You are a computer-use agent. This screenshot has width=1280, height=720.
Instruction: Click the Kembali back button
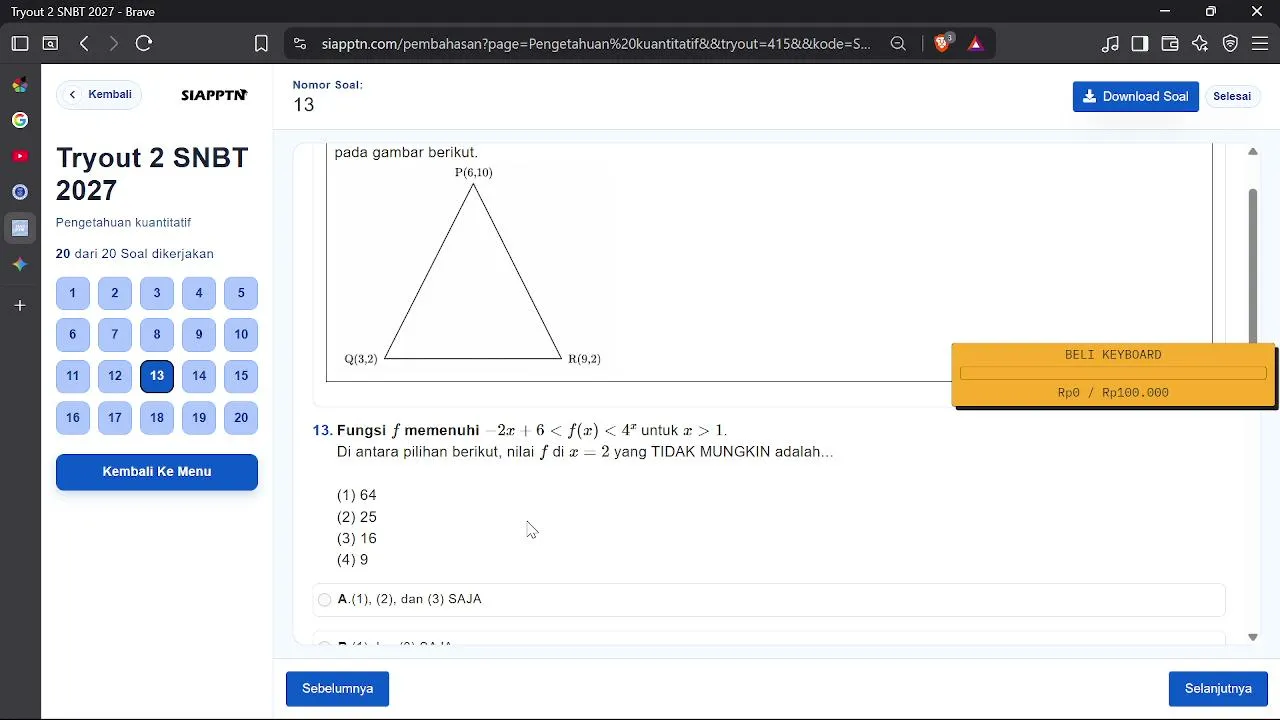99,95
